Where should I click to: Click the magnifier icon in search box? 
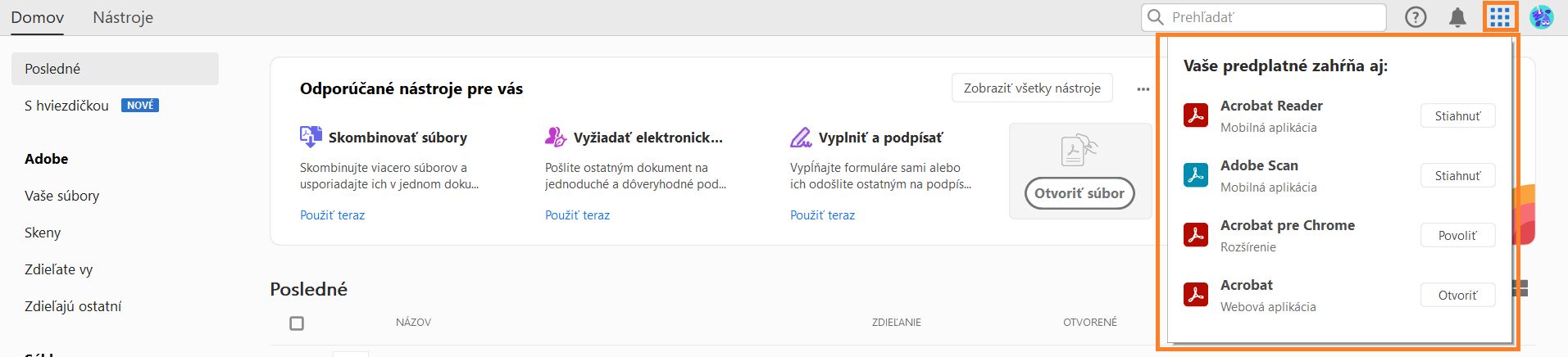click(x=1156, y=17)
